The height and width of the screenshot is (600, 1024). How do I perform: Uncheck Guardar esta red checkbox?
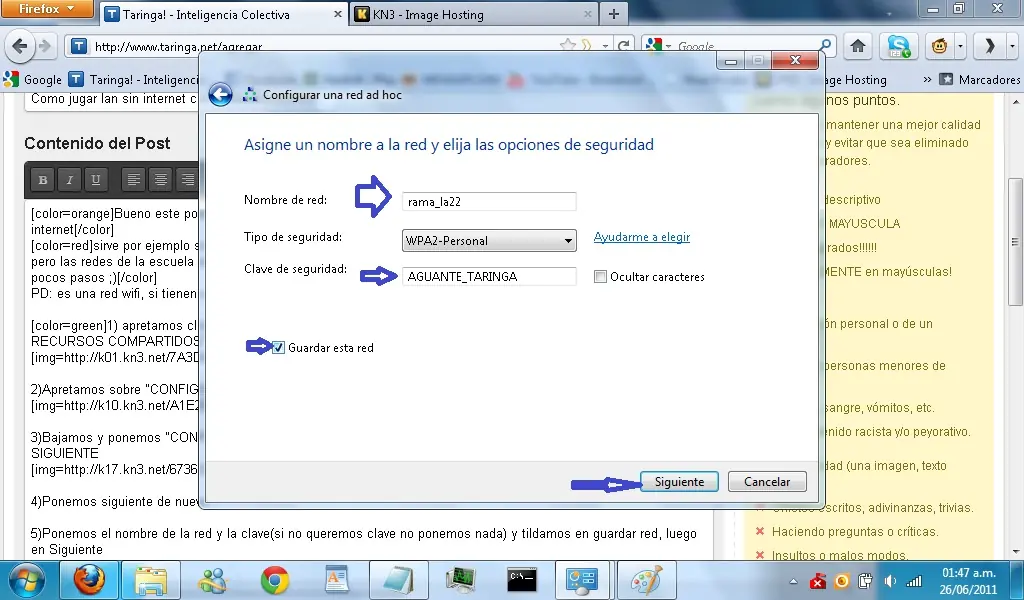click(x=278, y=348)
